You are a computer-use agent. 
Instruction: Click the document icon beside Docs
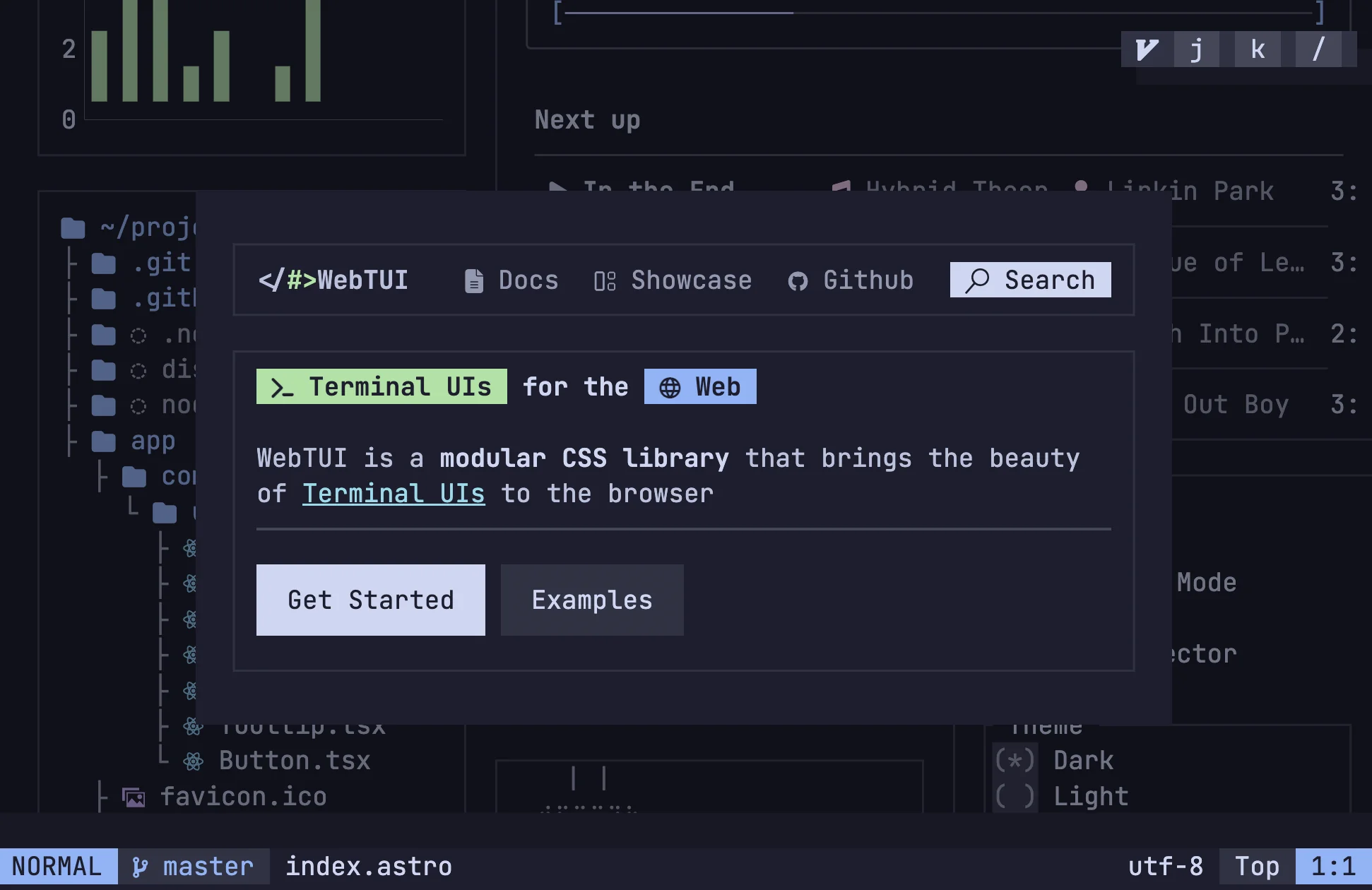[x=474, y=281]
